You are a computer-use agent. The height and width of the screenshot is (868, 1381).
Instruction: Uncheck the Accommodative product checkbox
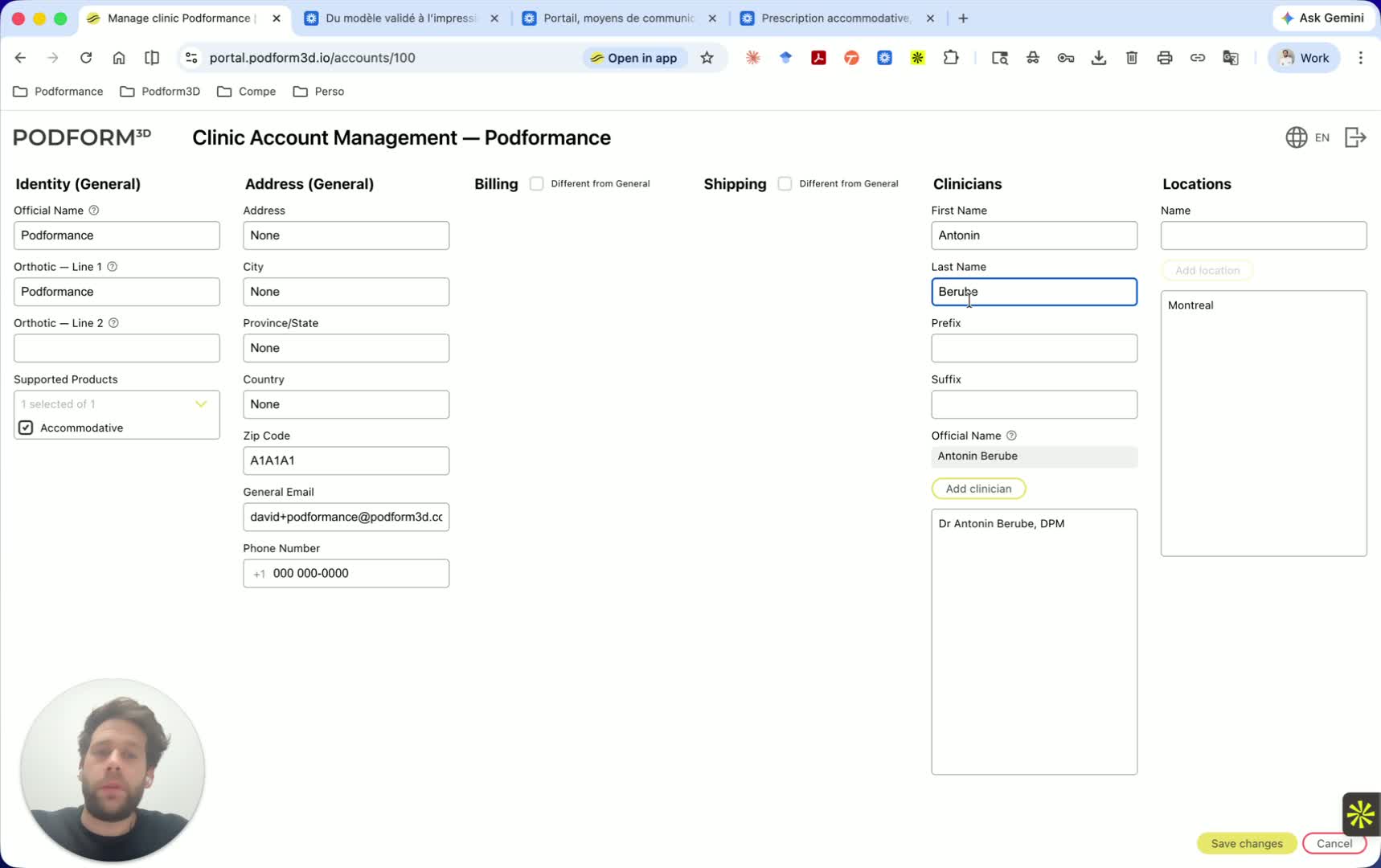27,428
